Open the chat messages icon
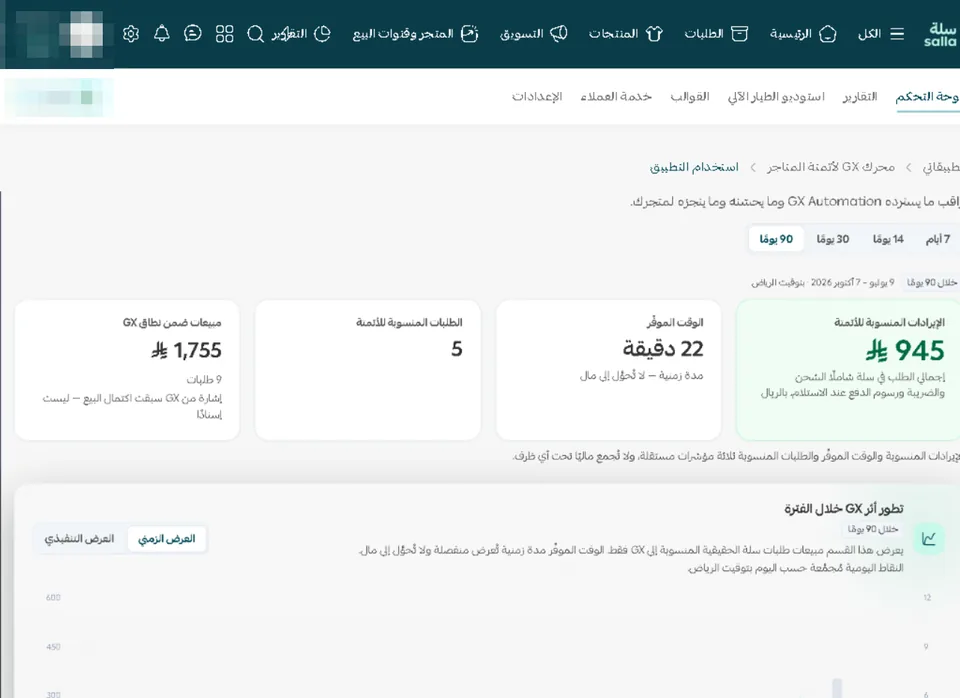 (193, 34)
